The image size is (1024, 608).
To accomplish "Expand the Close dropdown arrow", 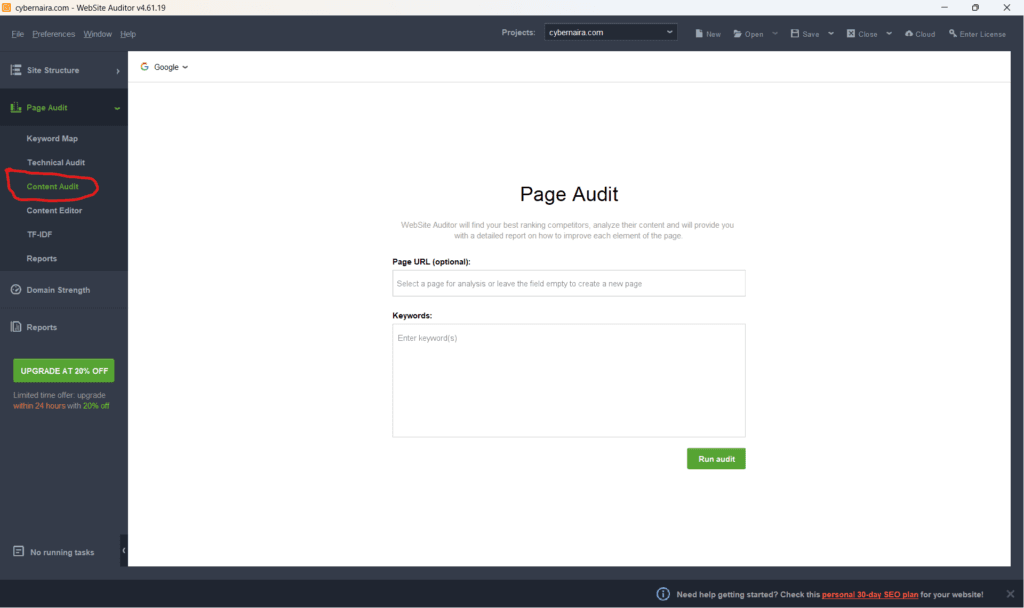I will (x=889, y=33).
